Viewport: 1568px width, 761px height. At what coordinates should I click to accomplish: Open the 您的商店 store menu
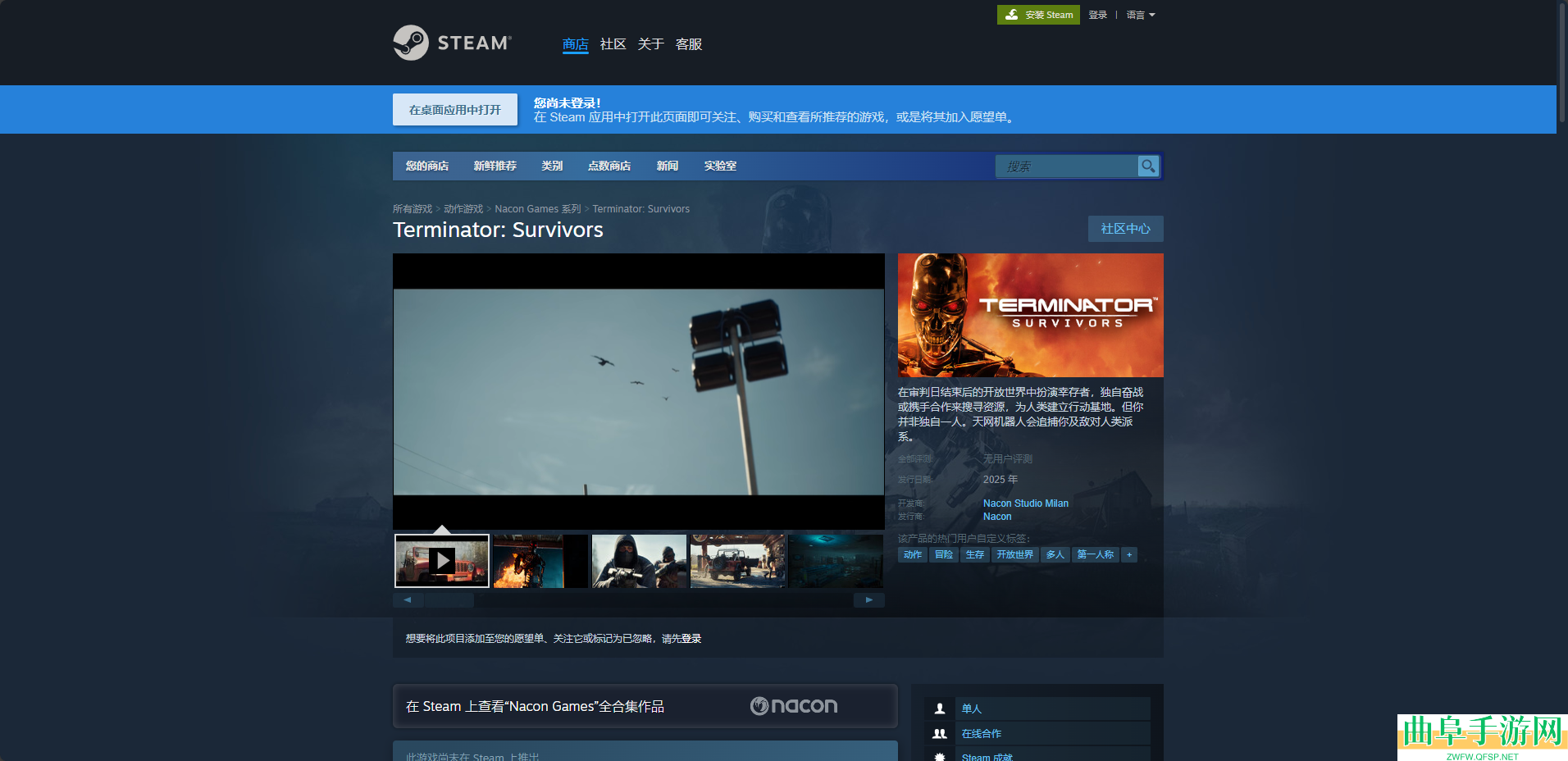click(x=427, y=166)
